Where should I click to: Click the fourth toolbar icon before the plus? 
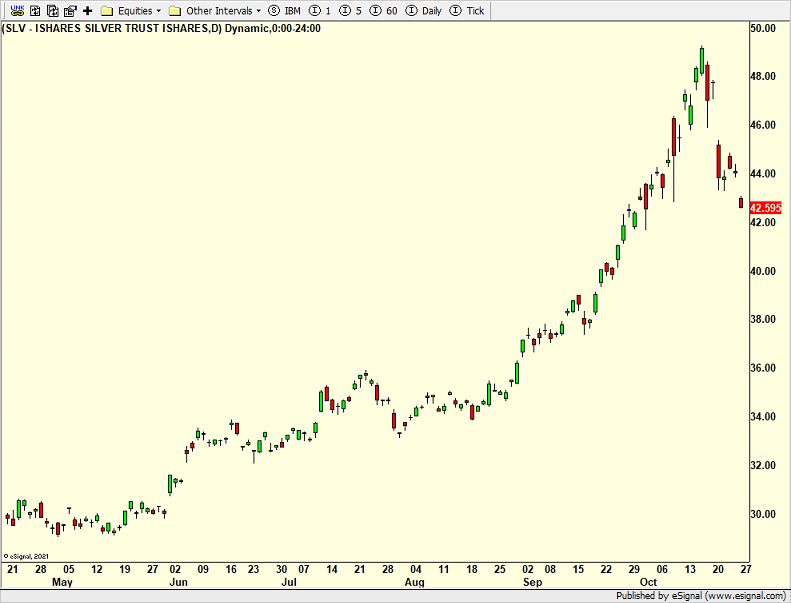coord(69,10)
